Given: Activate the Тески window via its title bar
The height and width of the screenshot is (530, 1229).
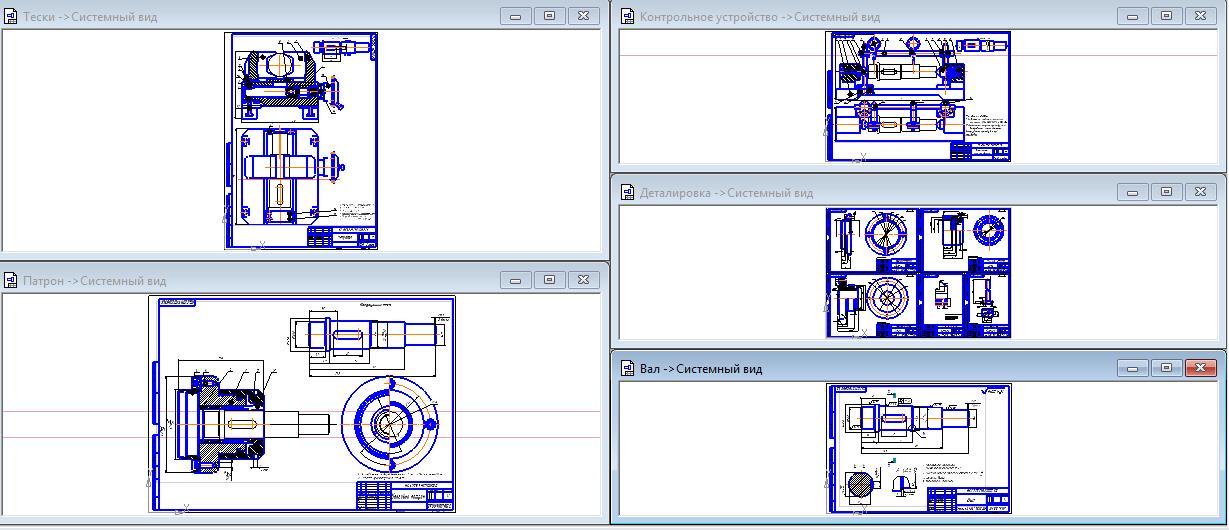Looking at the screenshot, I should coord(300,17).
